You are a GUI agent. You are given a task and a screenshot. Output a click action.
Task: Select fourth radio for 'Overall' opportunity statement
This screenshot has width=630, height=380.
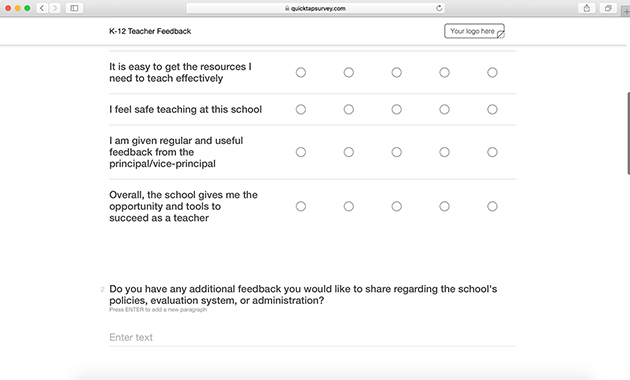444,206
